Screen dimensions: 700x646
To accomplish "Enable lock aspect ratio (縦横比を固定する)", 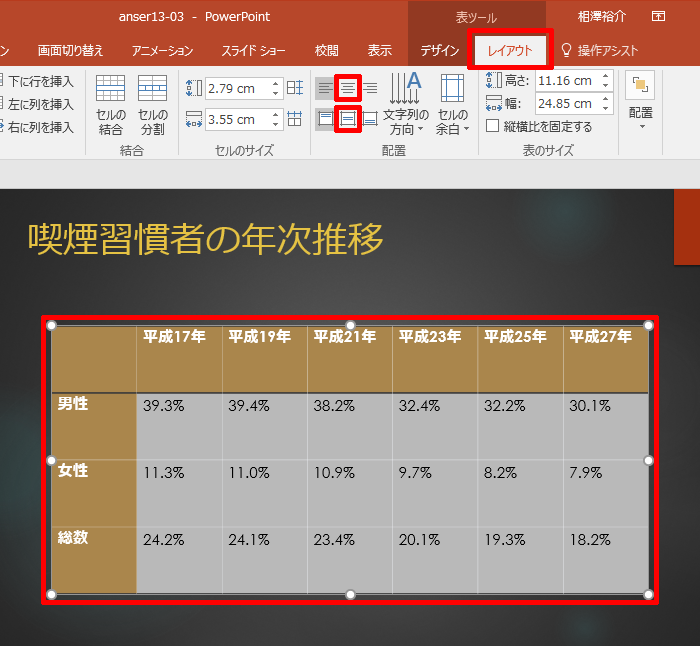I will pos(492,126).
